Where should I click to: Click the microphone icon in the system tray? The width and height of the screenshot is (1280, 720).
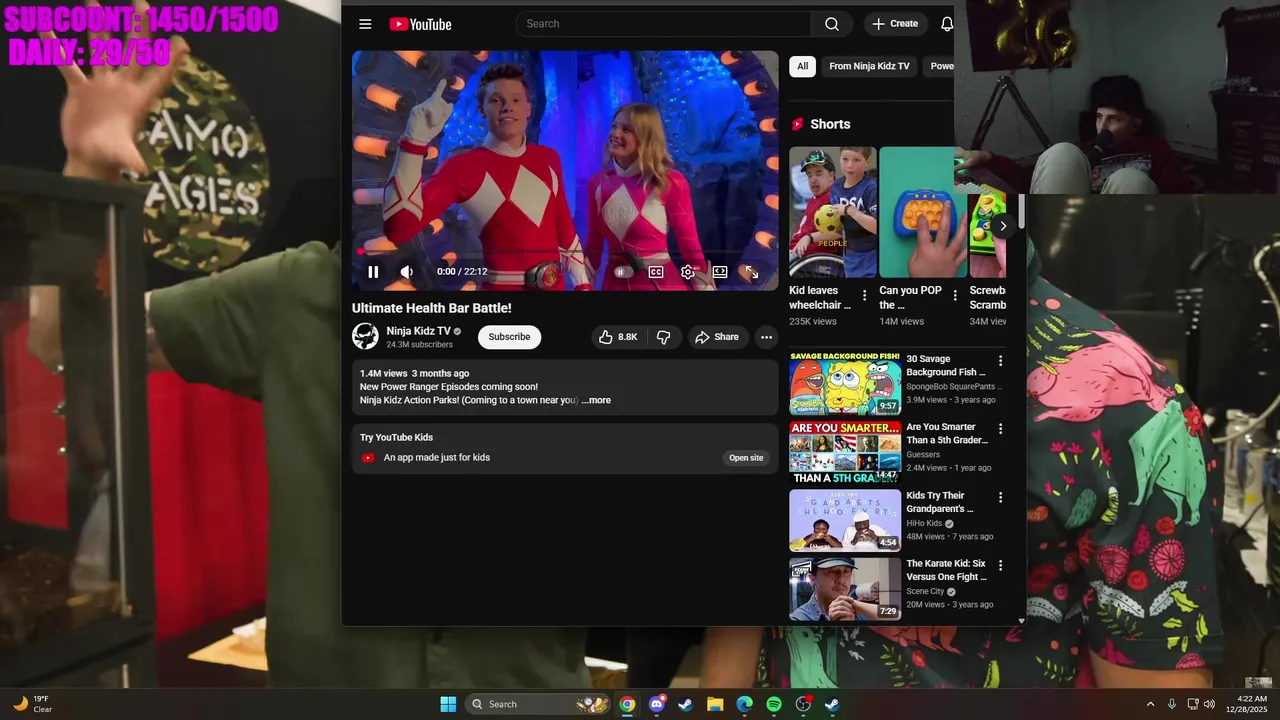coord(1172,704)
